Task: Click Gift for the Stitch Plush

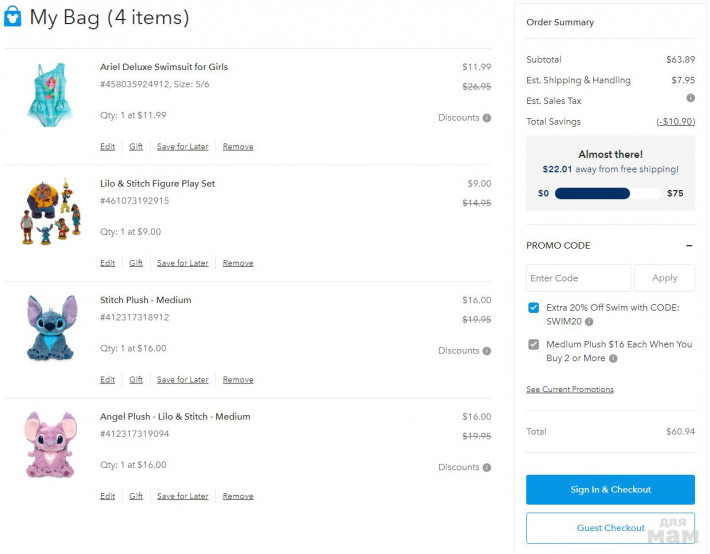Action: point(136,380)
